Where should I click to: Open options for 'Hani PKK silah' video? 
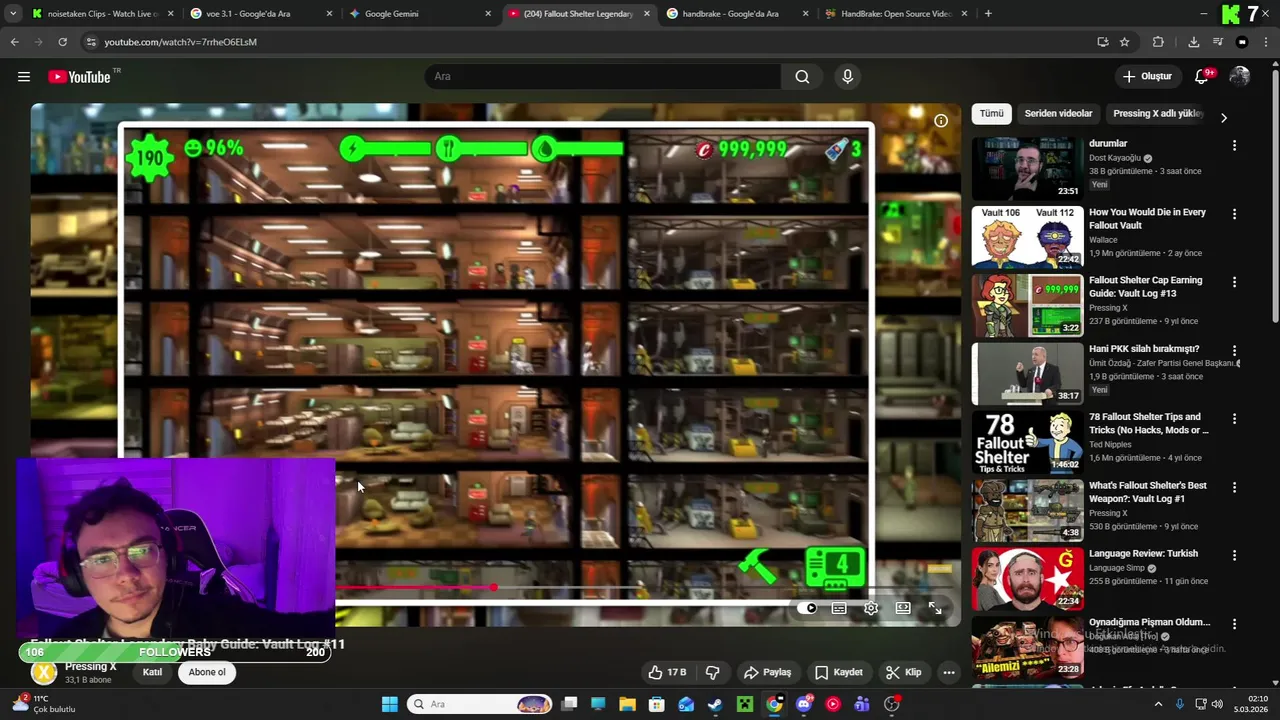tap(1234, 351)
